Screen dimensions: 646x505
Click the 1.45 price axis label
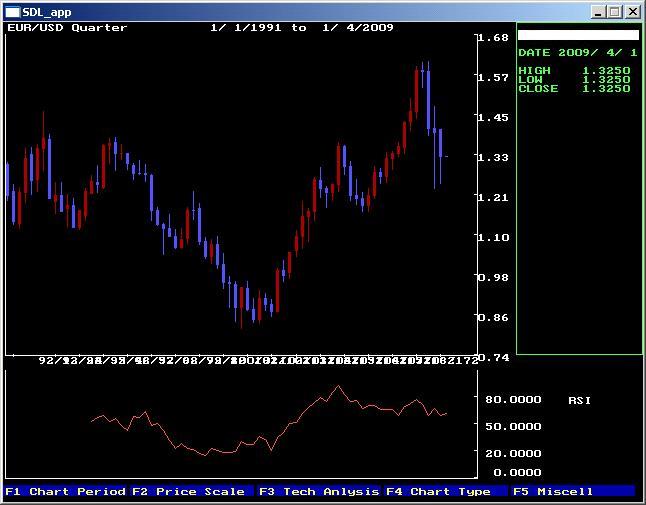(x=494, y=117)
